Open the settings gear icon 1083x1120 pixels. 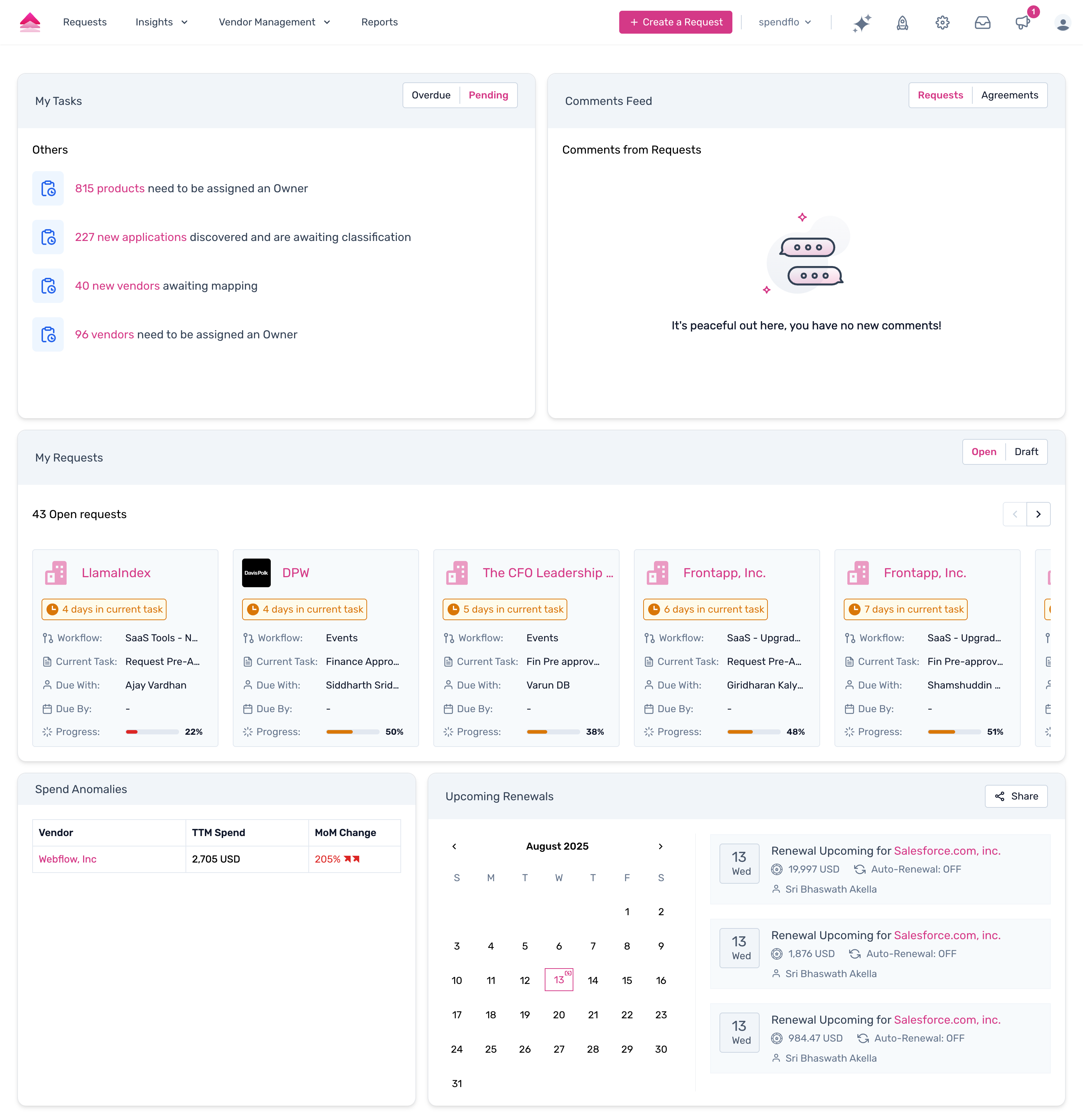tap(942, 23)
